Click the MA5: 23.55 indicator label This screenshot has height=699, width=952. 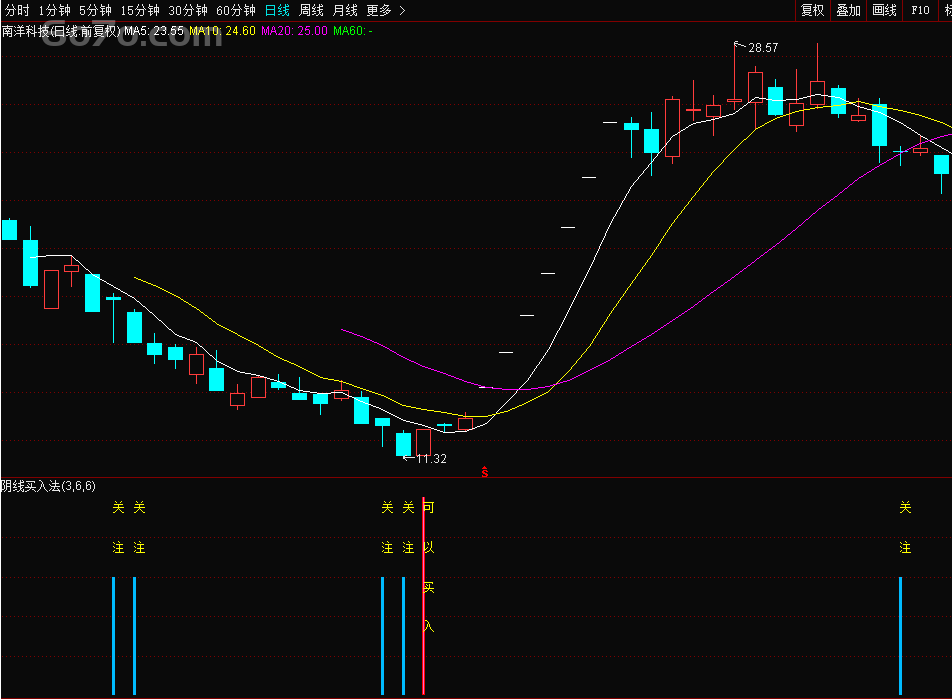point(154,31)
